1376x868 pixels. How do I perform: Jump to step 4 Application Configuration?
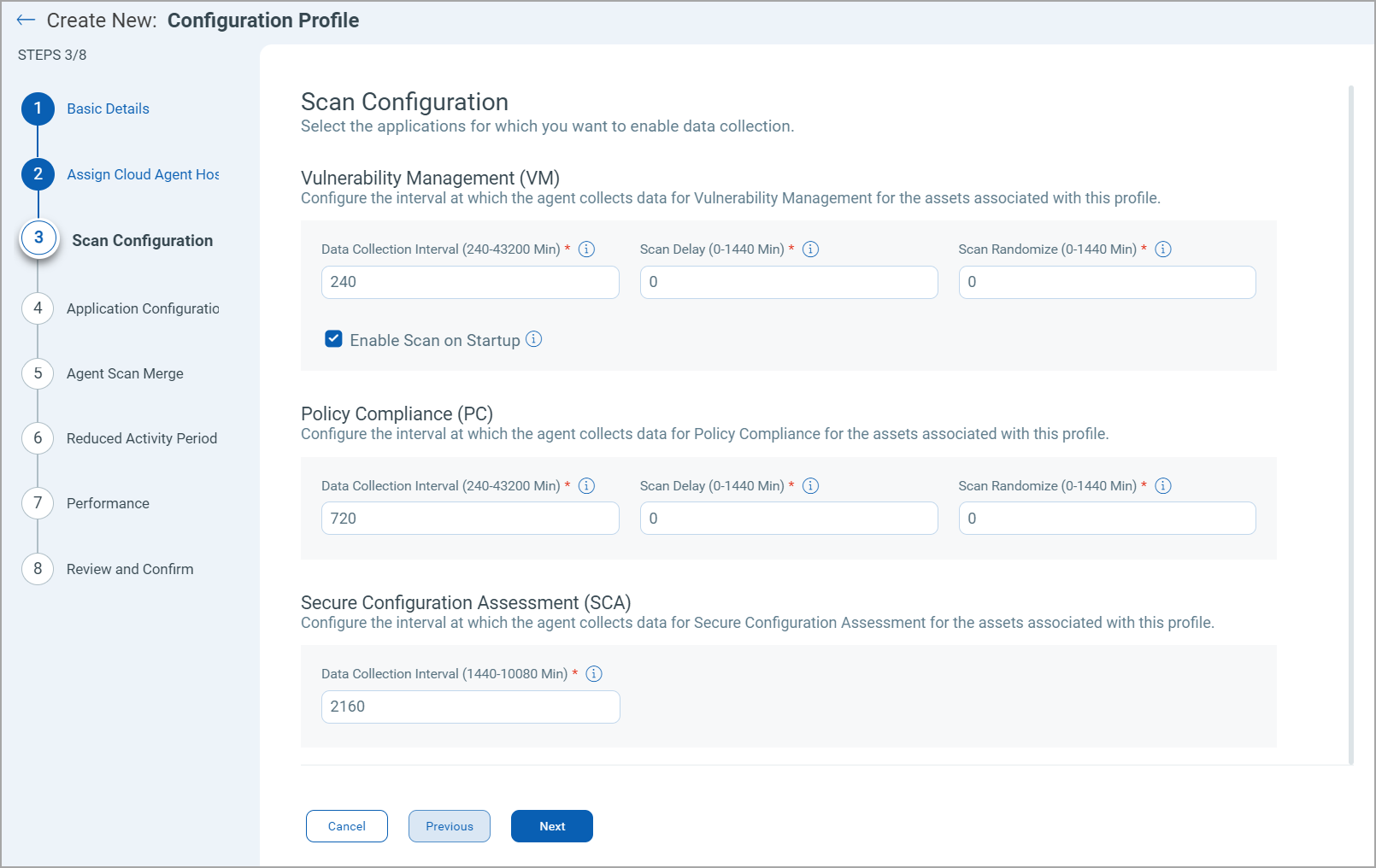click(x=142, y=308)
